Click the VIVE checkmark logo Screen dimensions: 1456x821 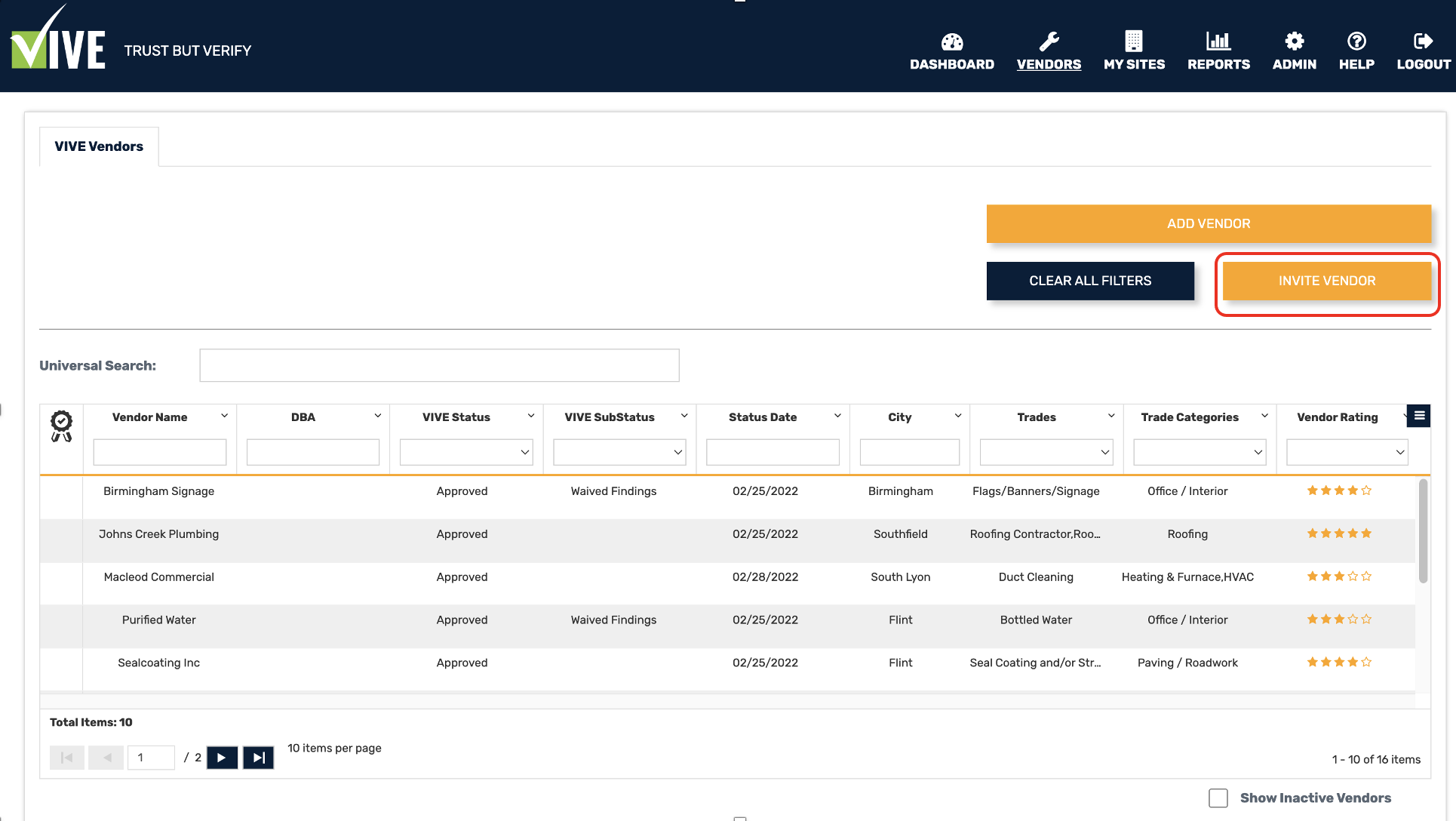pyautogui.click(x=57, y=39)
